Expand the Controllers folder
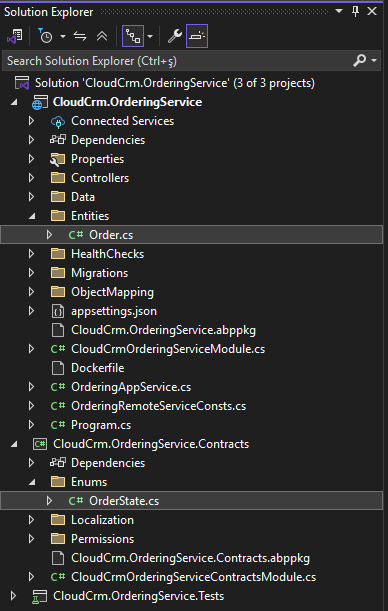This screenshot has height=611, width=388. (x=32, y=178)
